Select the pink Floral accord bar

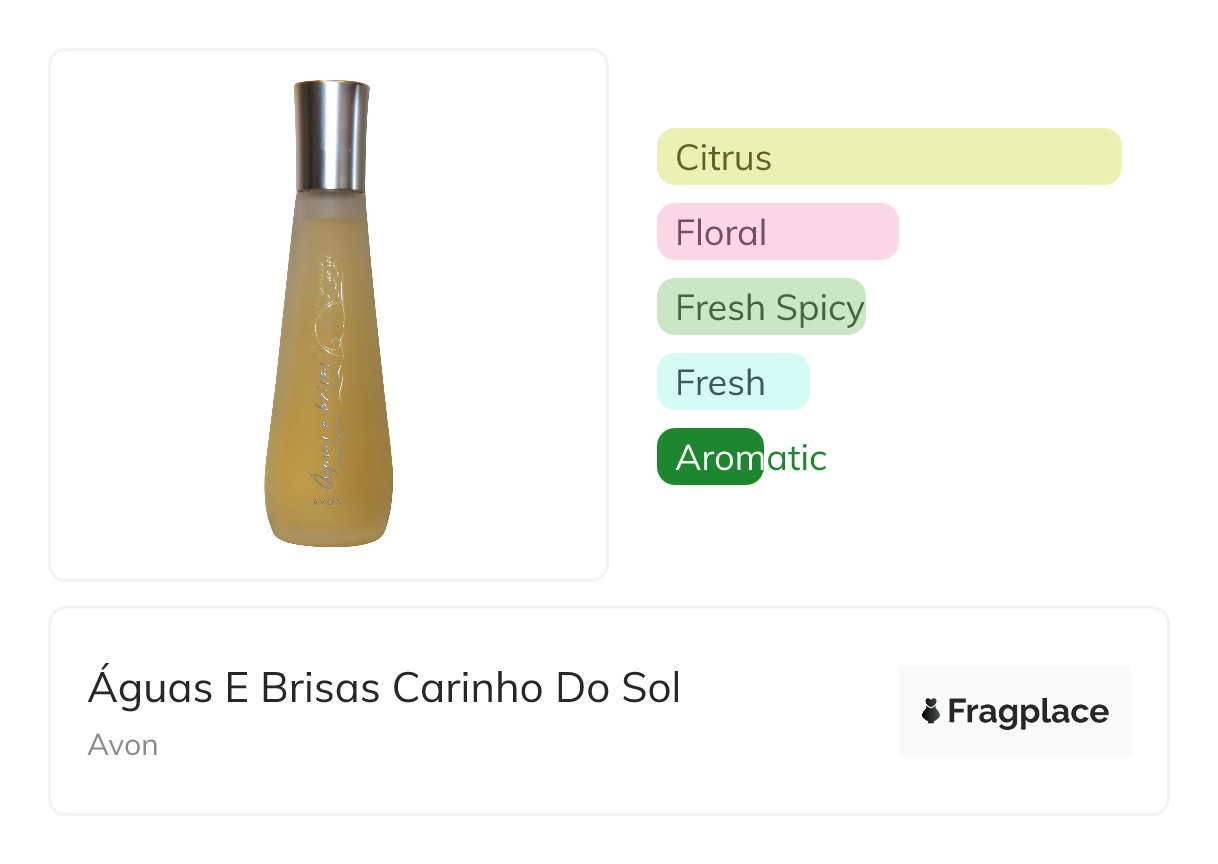(777, 232)
